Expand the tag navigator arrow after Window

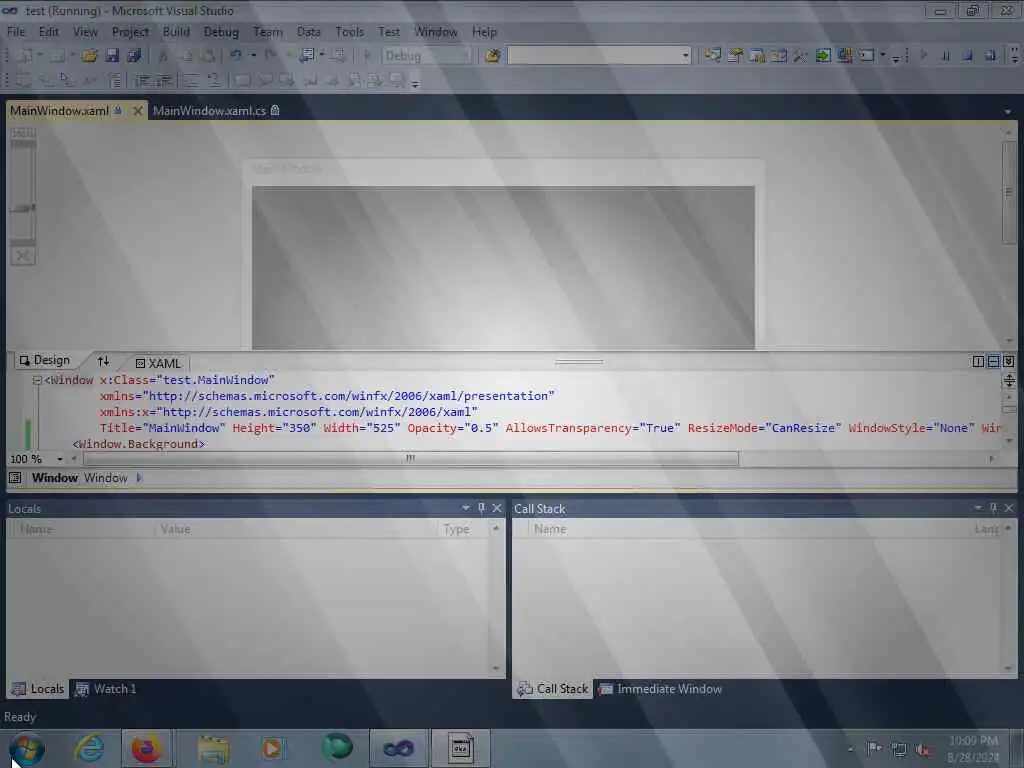[x=138, y=478]
